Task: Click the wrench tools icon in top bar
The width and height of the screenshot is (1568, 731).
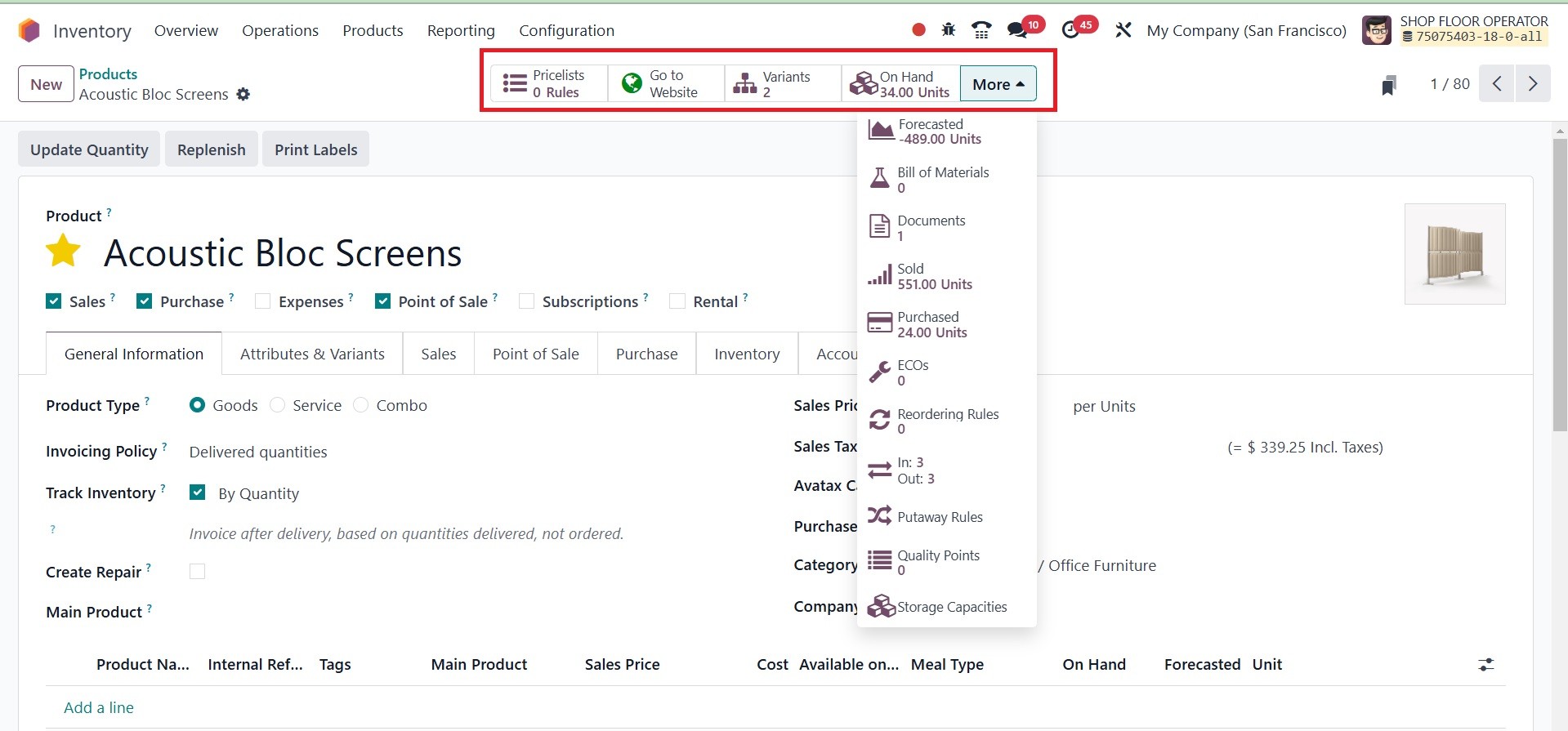Action: coord(1124,30)
